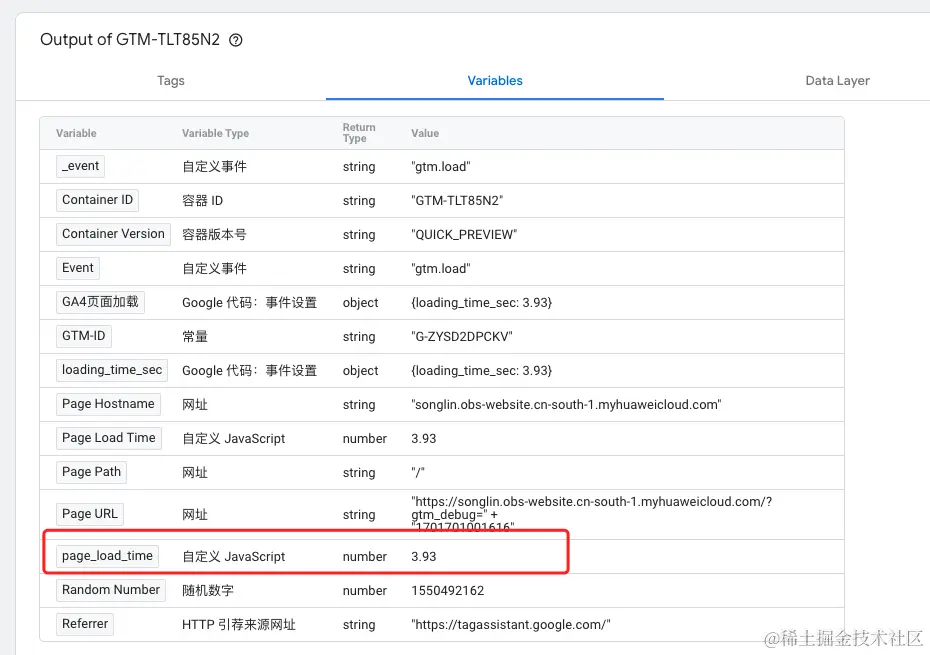This screenshot has height=655, width=930.
Task: Click the HTTP 引荐来源网址 type cell
Action: click(x=238, y=625)
